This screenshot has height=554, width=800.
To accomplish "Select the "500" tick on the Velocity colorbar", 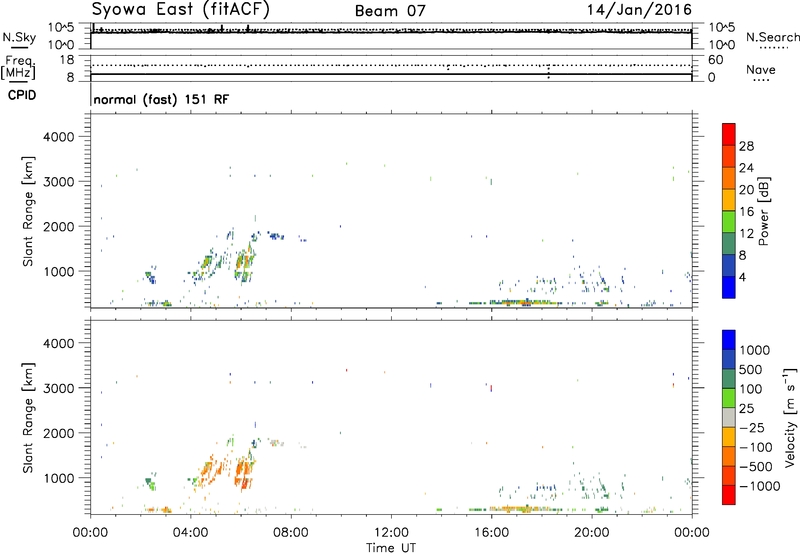I will coord(751,370).
